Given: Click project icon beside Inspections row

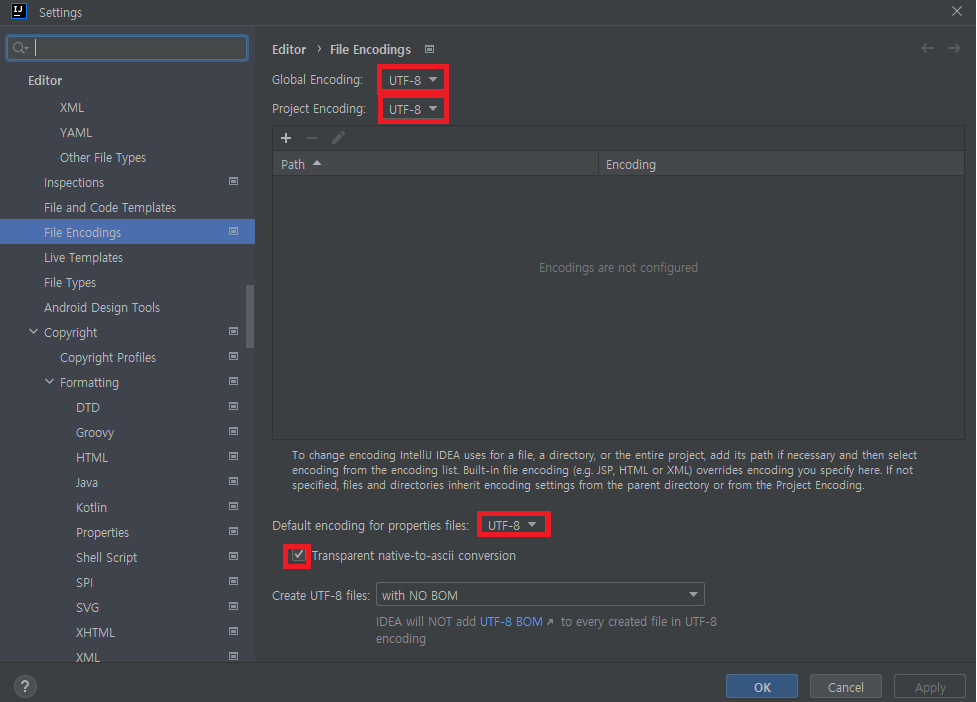Looking at the screenshot, I should (234, 181).
